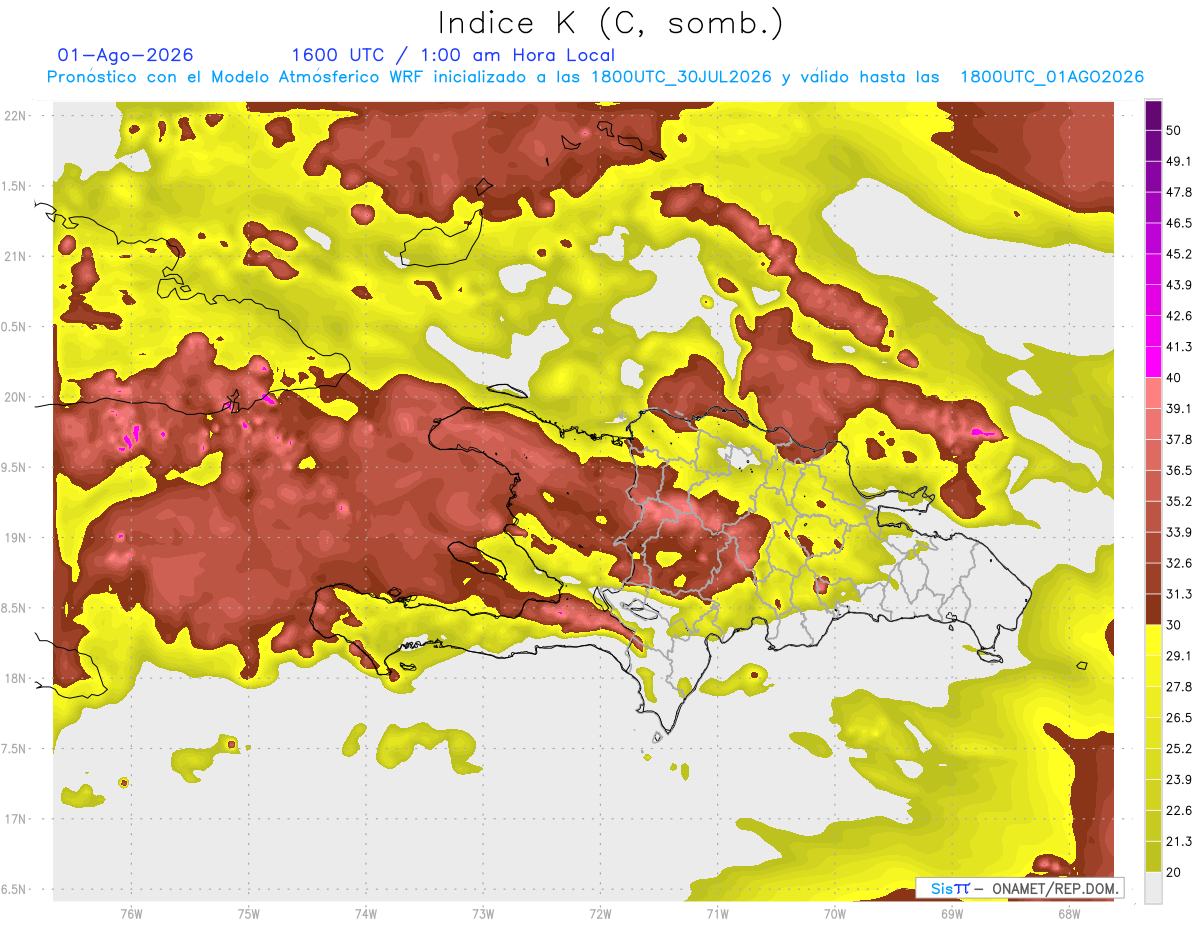
Task: Click the colorbar value 46.5
Action: point(1179,223)
